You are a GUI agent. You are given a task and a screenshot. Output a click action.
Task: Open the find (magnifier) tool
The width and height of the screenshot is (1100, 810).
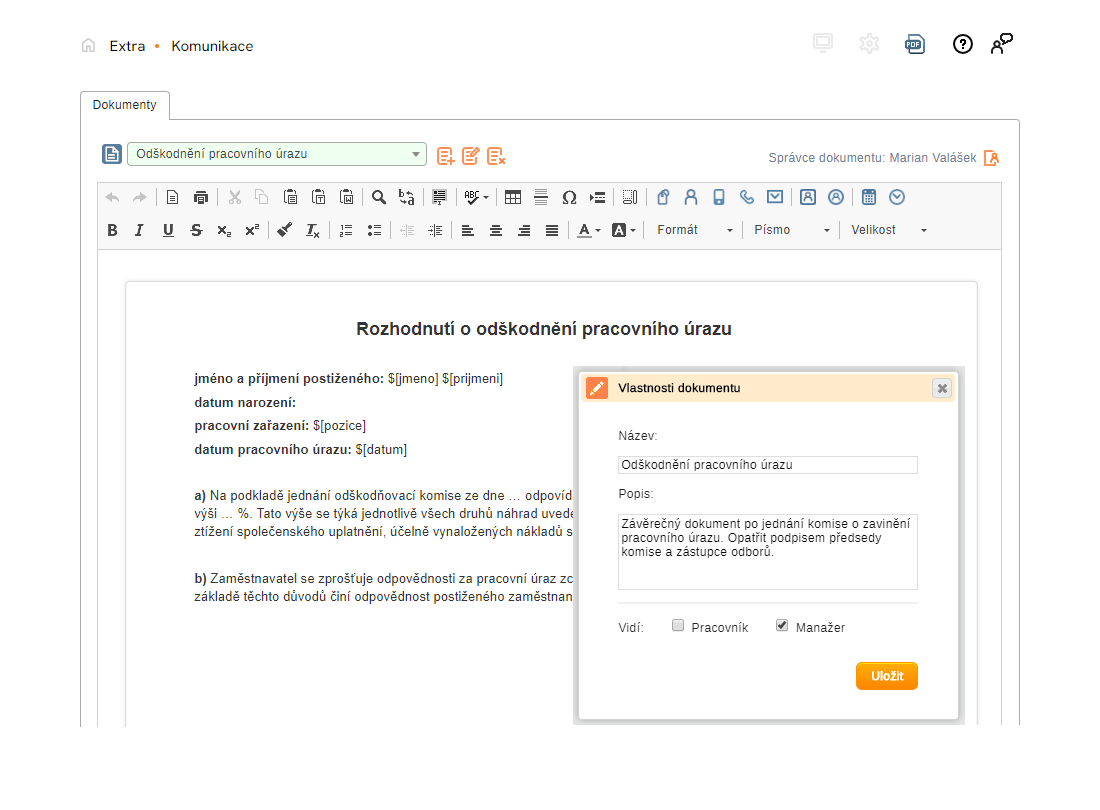[378, 197]
